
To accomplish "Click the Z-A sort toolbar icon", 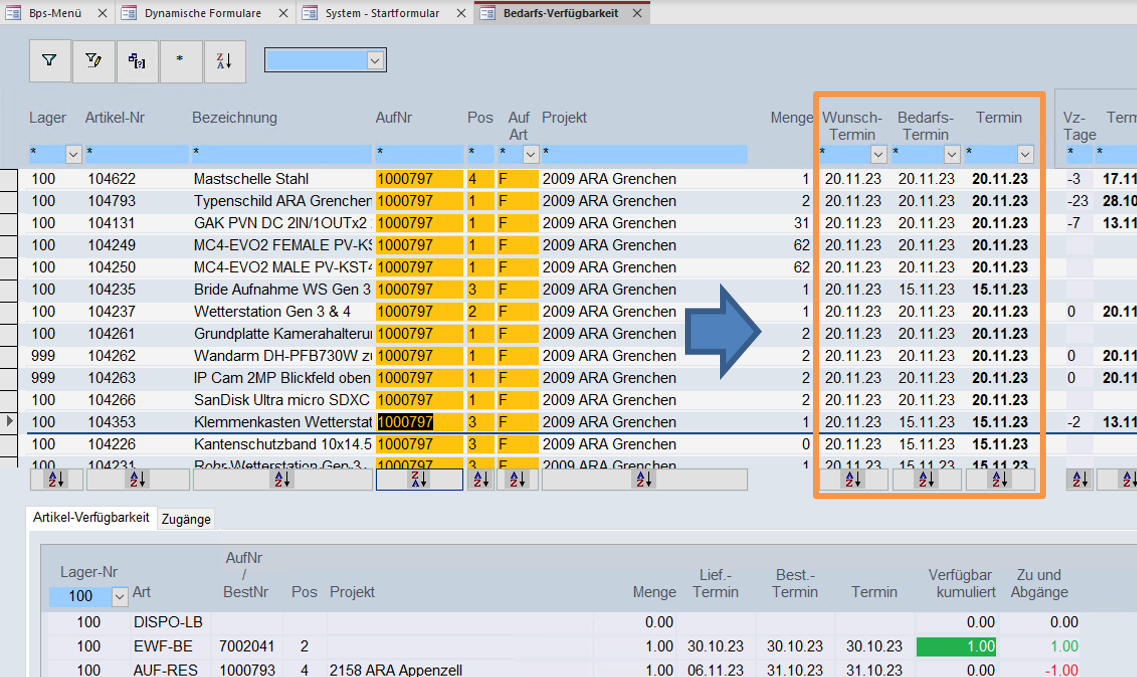I will pyautogui.click(x=225, y=61).
